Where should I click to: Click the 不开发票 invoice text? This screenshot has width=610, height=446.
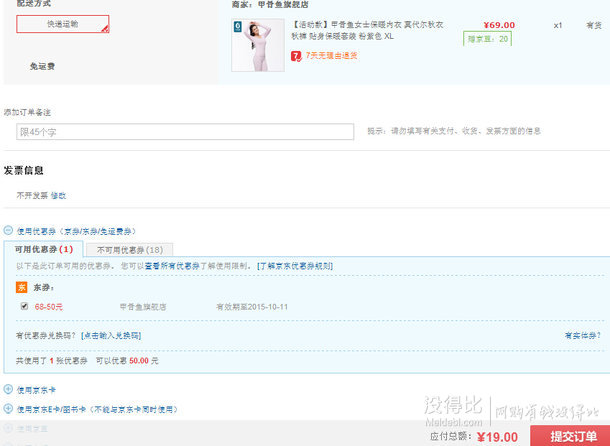[32, 196]
